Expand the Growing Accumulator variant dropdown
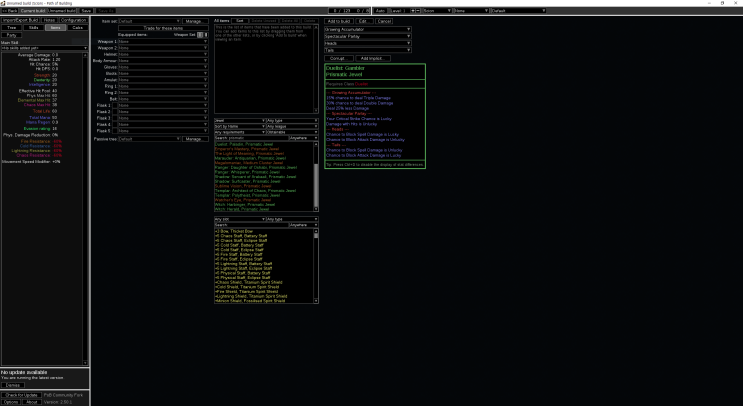743x406 pixels. coord(368,29)
